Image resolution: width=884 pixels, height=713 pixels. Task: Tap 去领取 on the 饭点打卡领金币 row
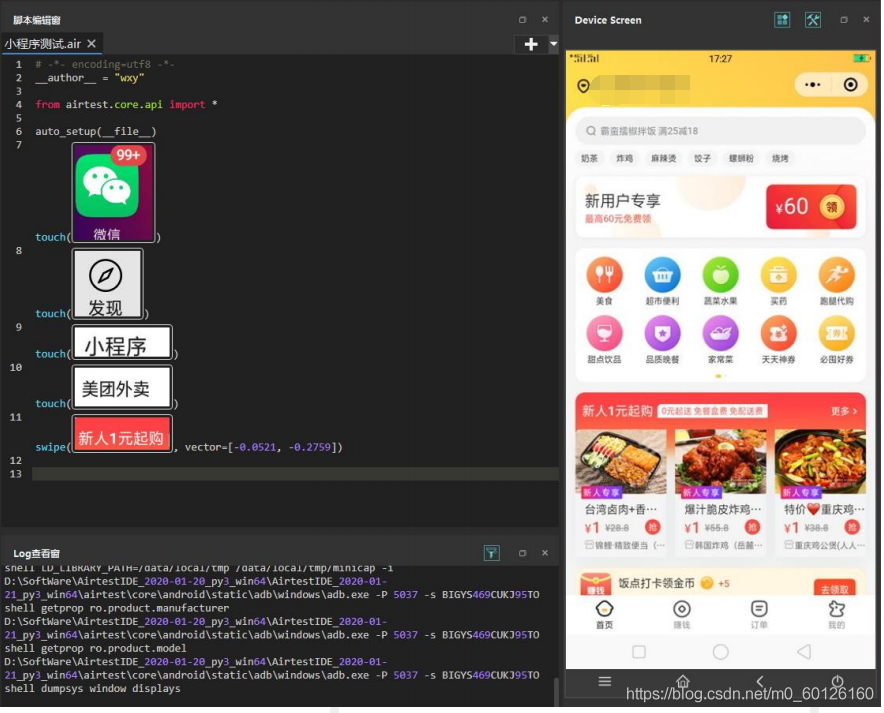pos(834,588)
